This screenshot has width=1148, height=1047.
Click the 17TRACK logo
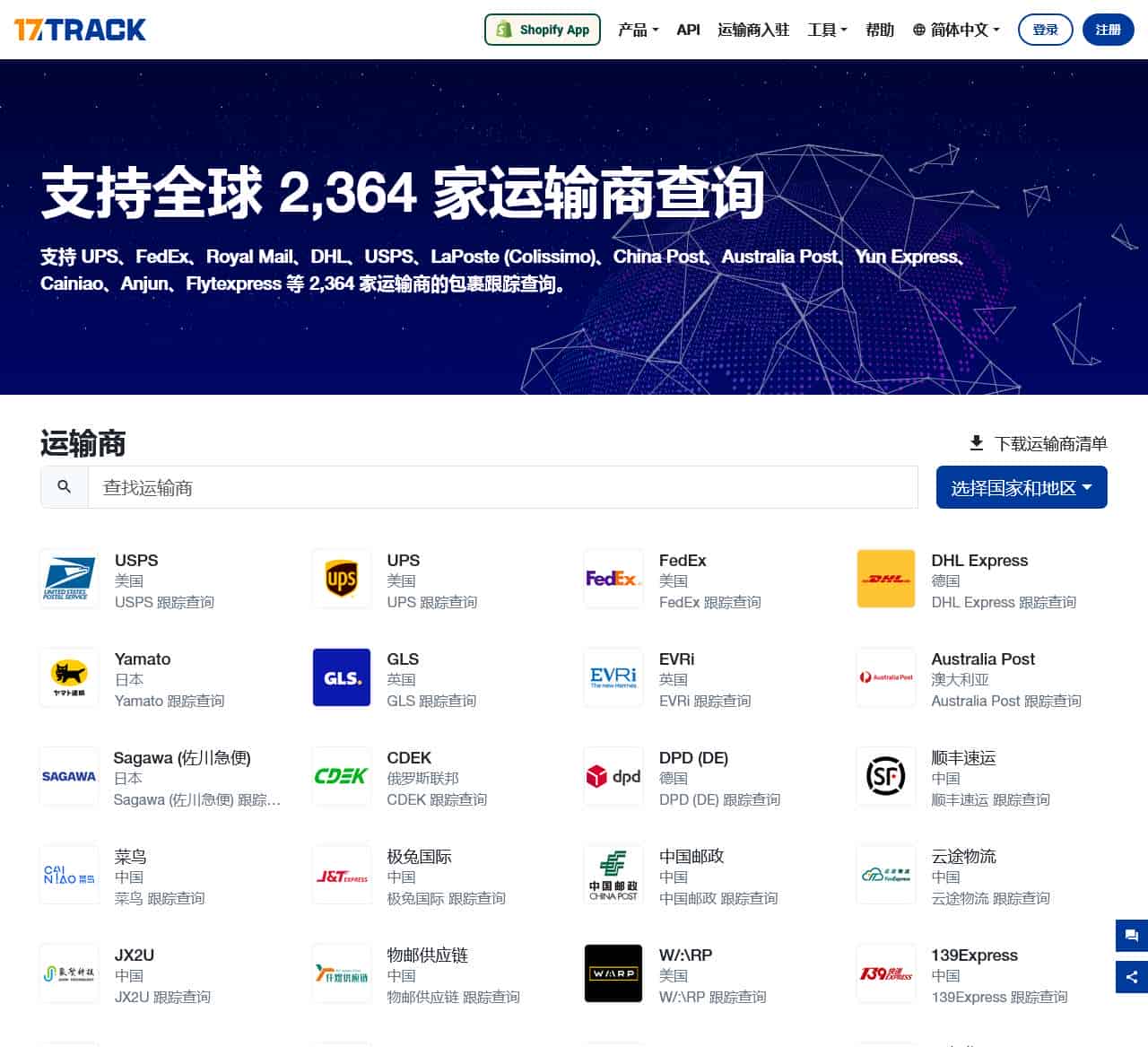tap(80, 30)
